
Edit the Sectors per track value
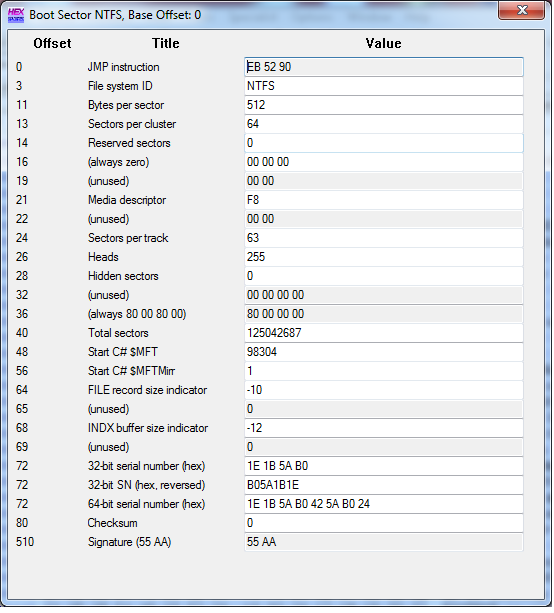point(384,238)
